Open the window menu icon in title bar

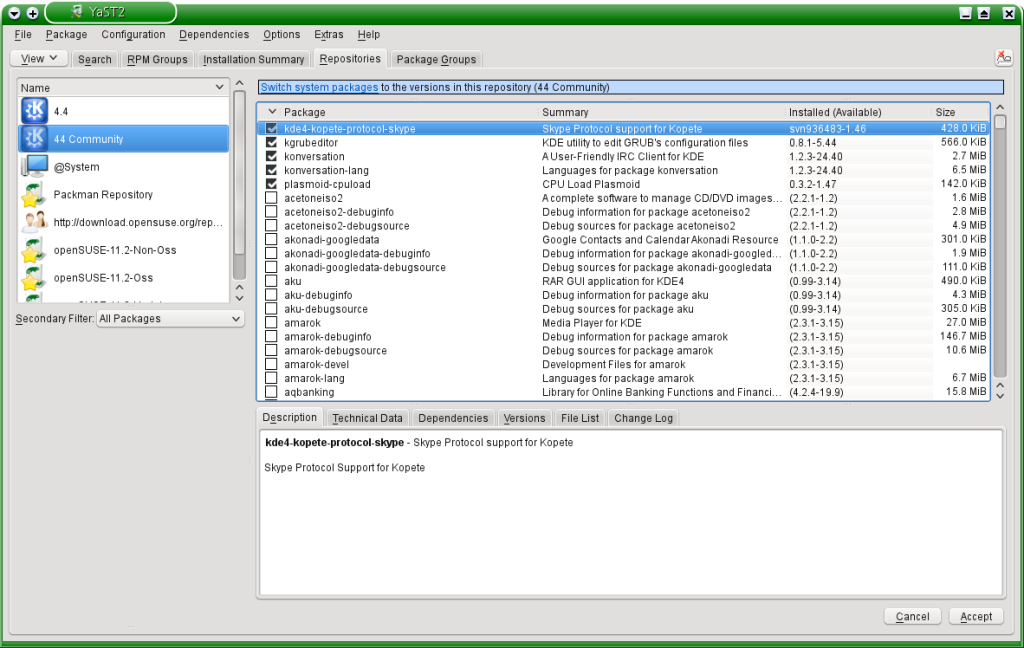click(x=14, y=12)
